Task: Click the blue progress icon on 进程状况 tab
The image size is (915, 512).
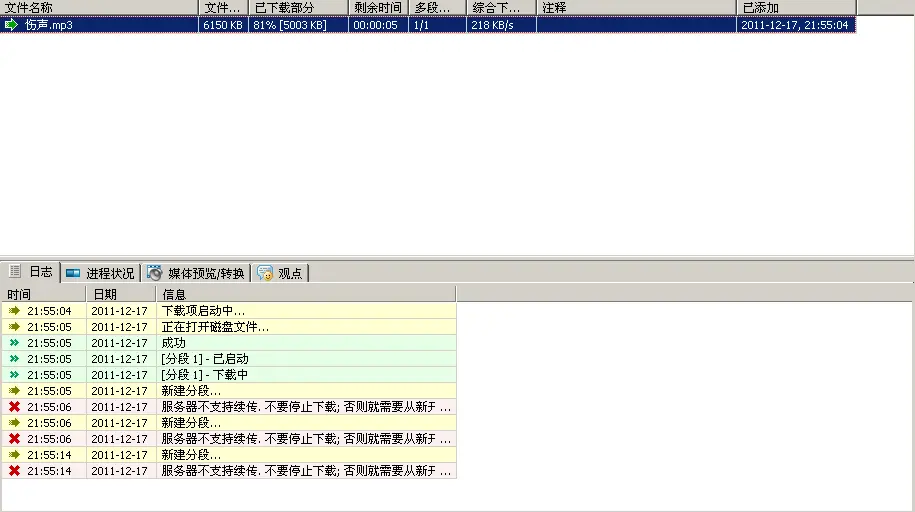Action: coord(73,273)
